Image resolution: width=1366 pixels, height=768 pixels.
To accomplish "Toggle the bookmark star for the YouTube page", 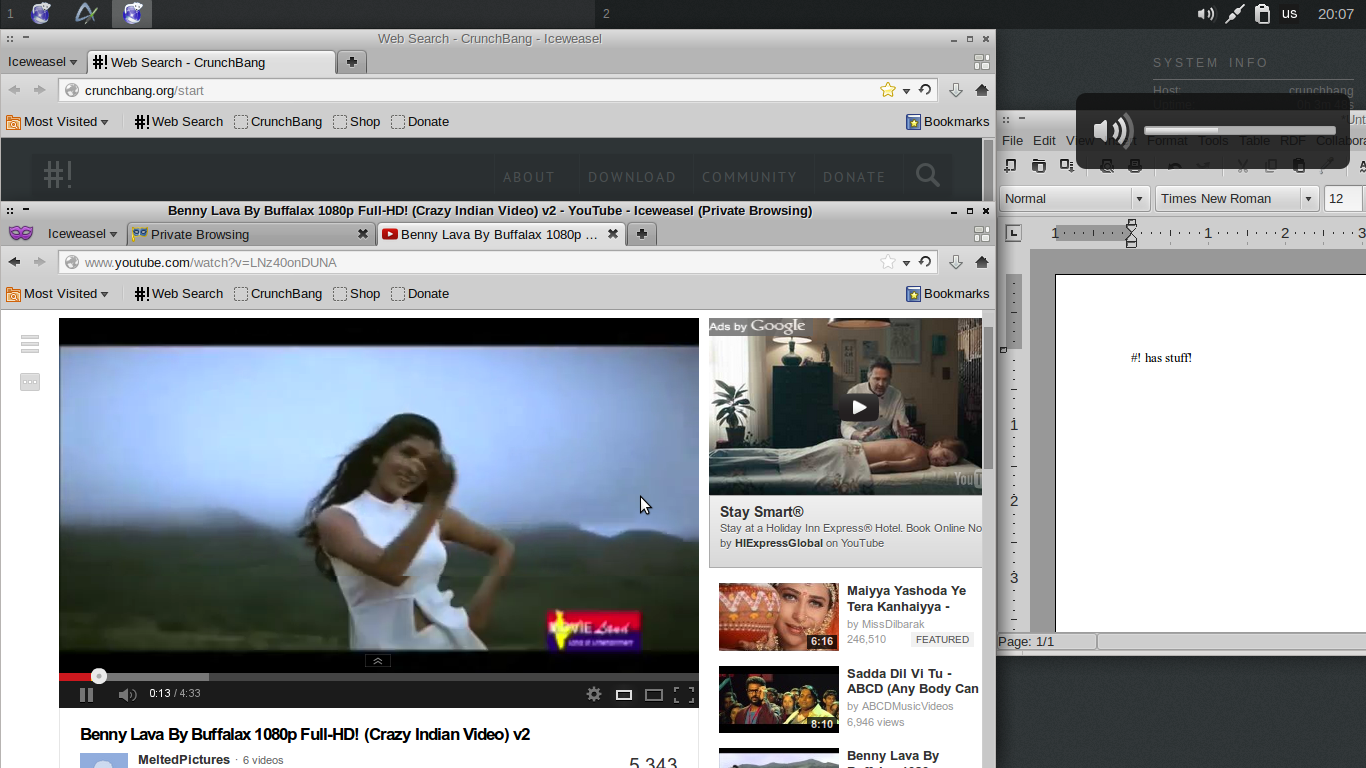I will pyautogui.click(x=886, y=262).
